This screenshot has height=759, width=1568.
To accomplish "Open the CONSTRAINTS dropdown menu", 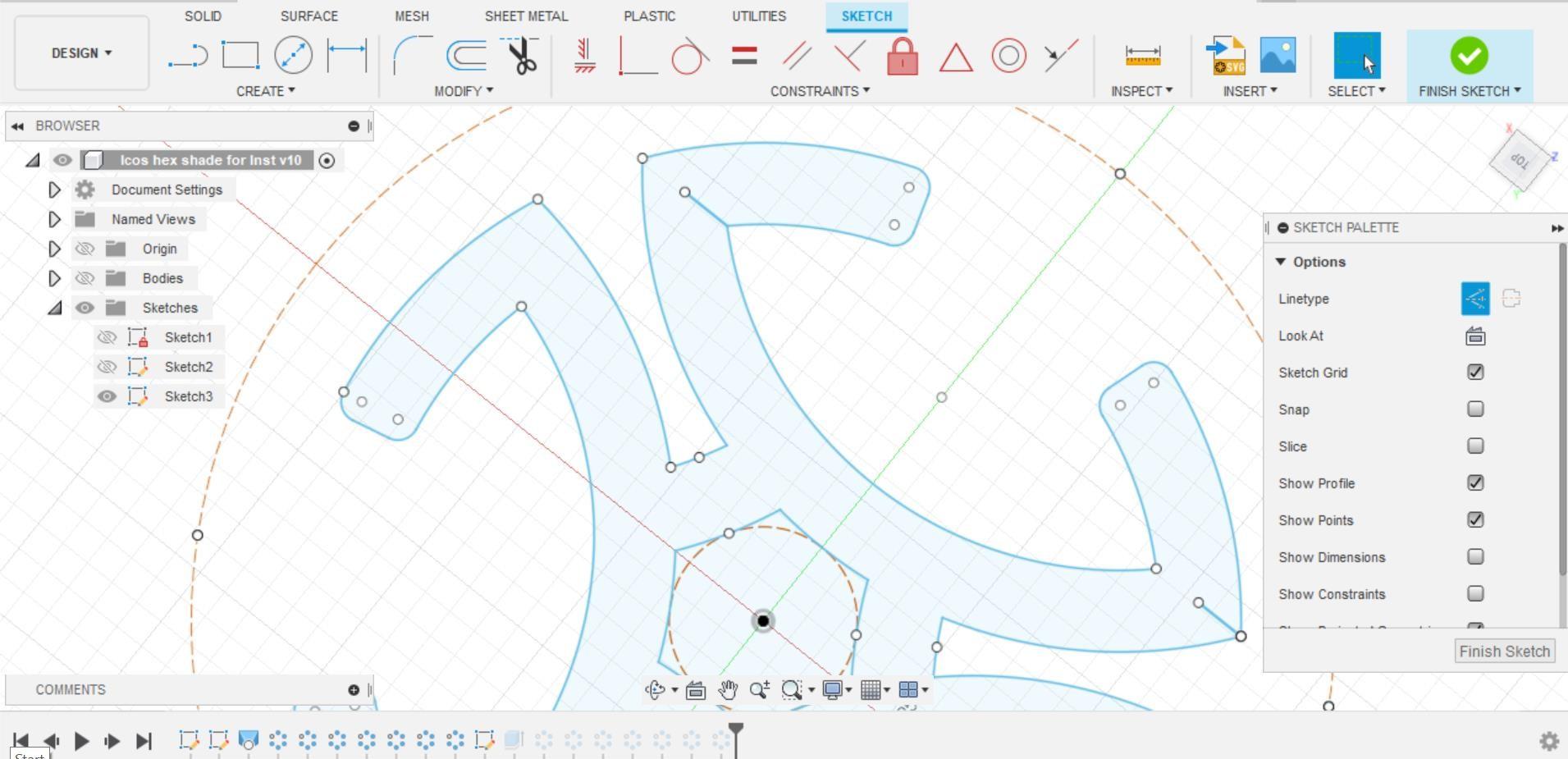I will pyautogui.click(x=820, y=91).
